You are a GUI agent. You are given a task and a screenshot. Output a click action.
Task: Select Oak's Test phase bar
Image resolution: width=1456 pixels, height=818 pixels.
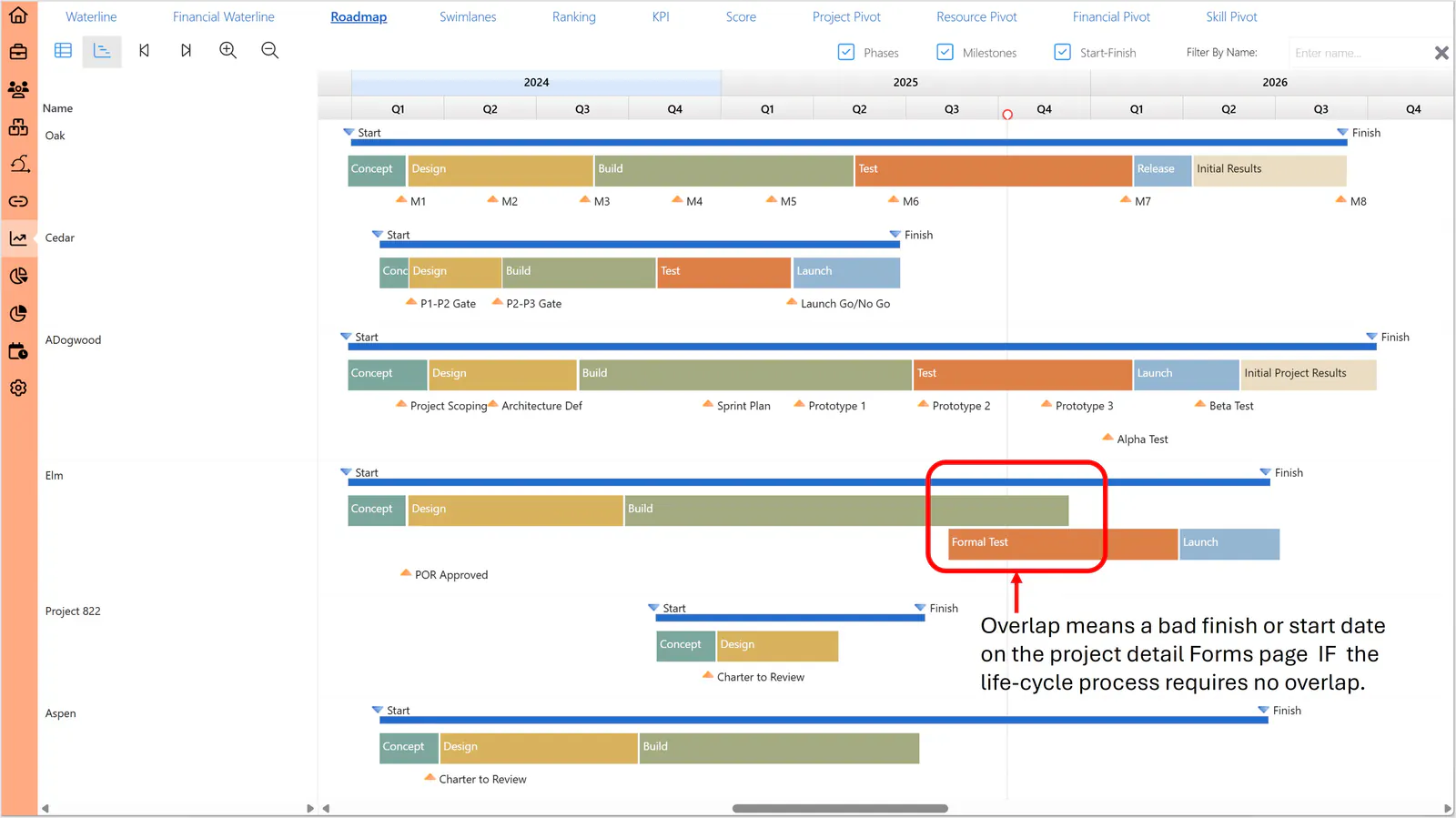point(993,170)
